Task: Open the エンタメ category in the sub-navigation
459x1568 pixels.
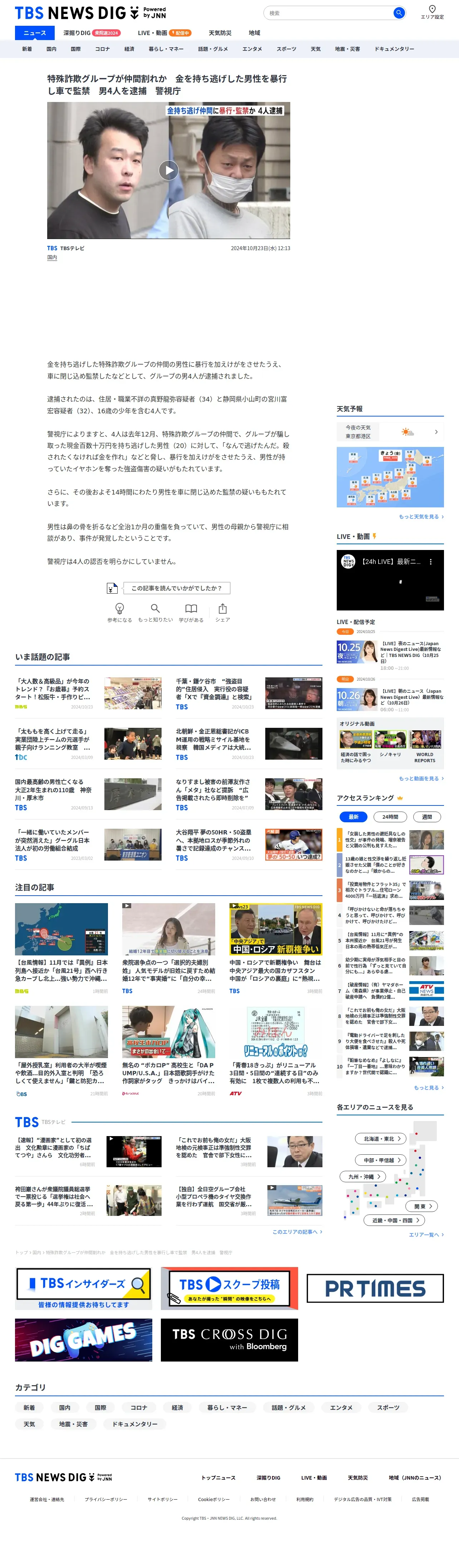Action: [x=252, y=49]
